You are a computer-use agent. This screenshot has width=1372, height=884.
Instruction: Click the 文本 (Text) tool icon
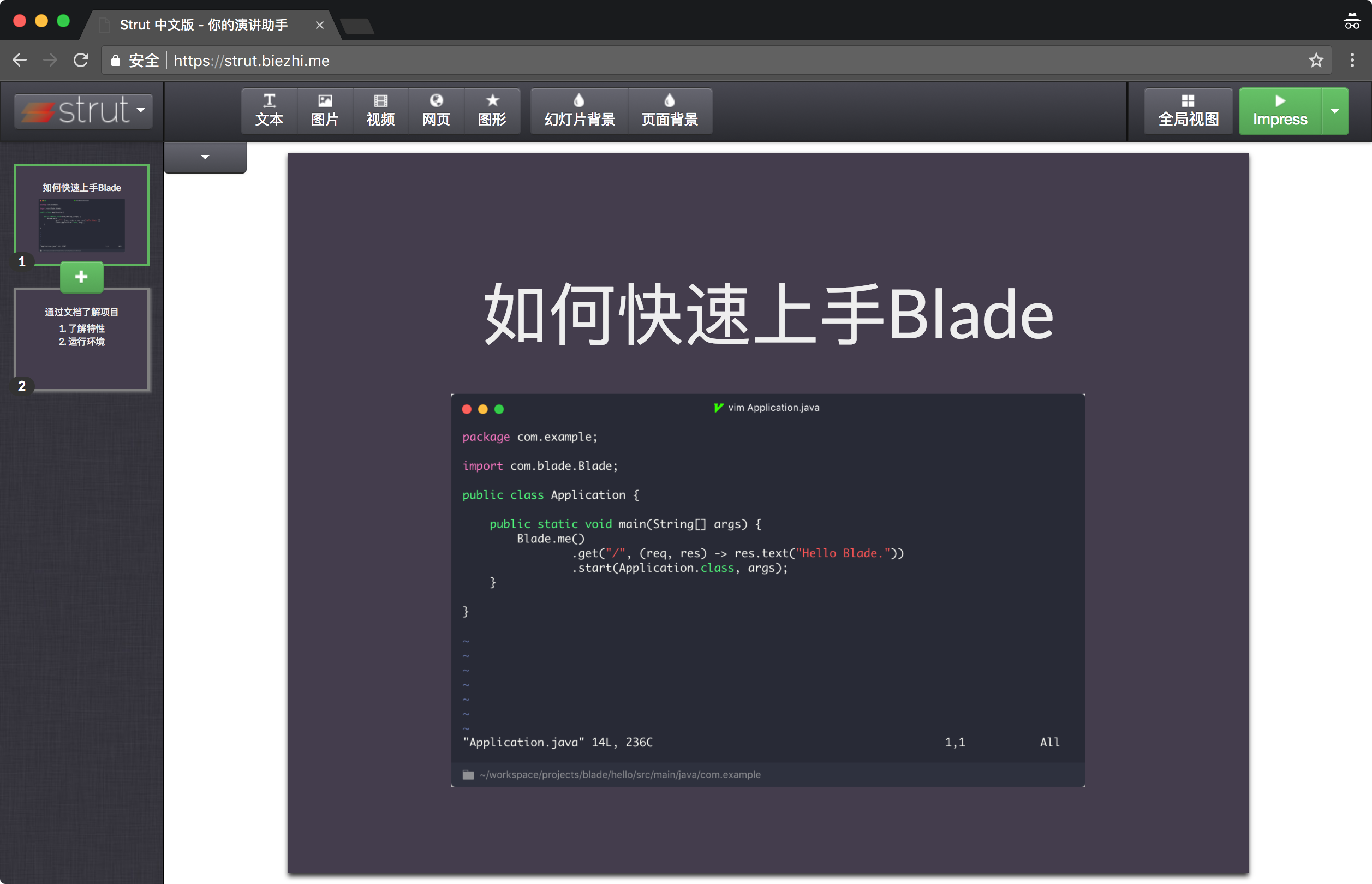269,111
